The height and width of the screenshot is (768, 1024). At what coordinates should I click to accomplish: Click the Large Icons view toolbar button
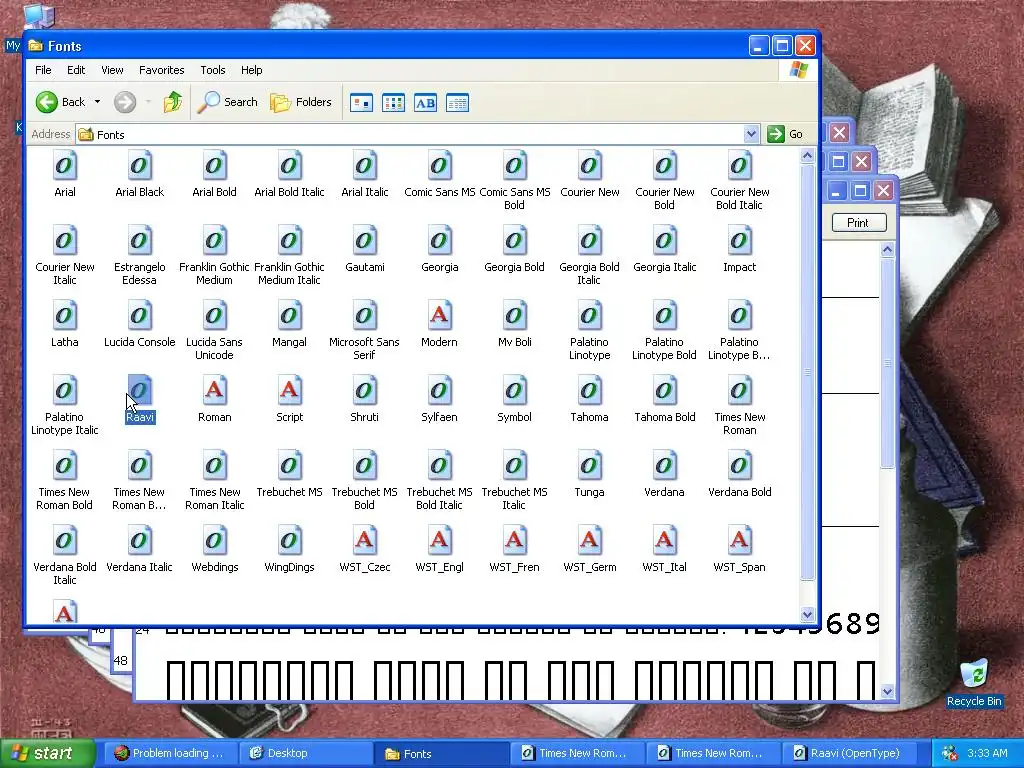pyautogui.click(x=361, y=103)
